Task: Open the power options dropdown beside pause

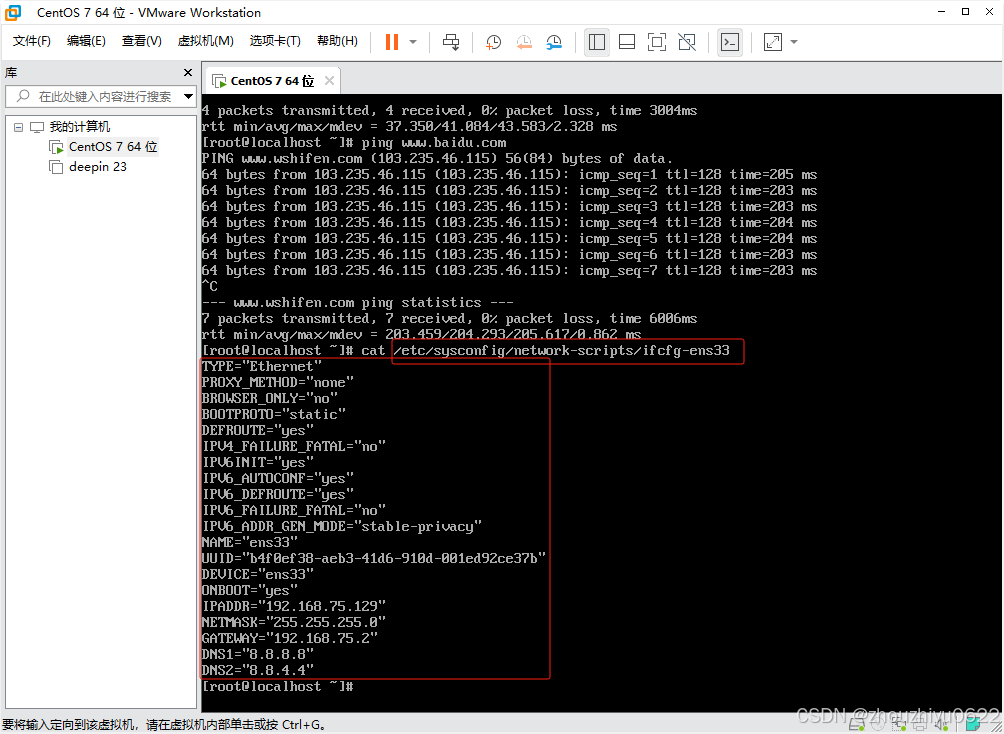Action: 413,42
